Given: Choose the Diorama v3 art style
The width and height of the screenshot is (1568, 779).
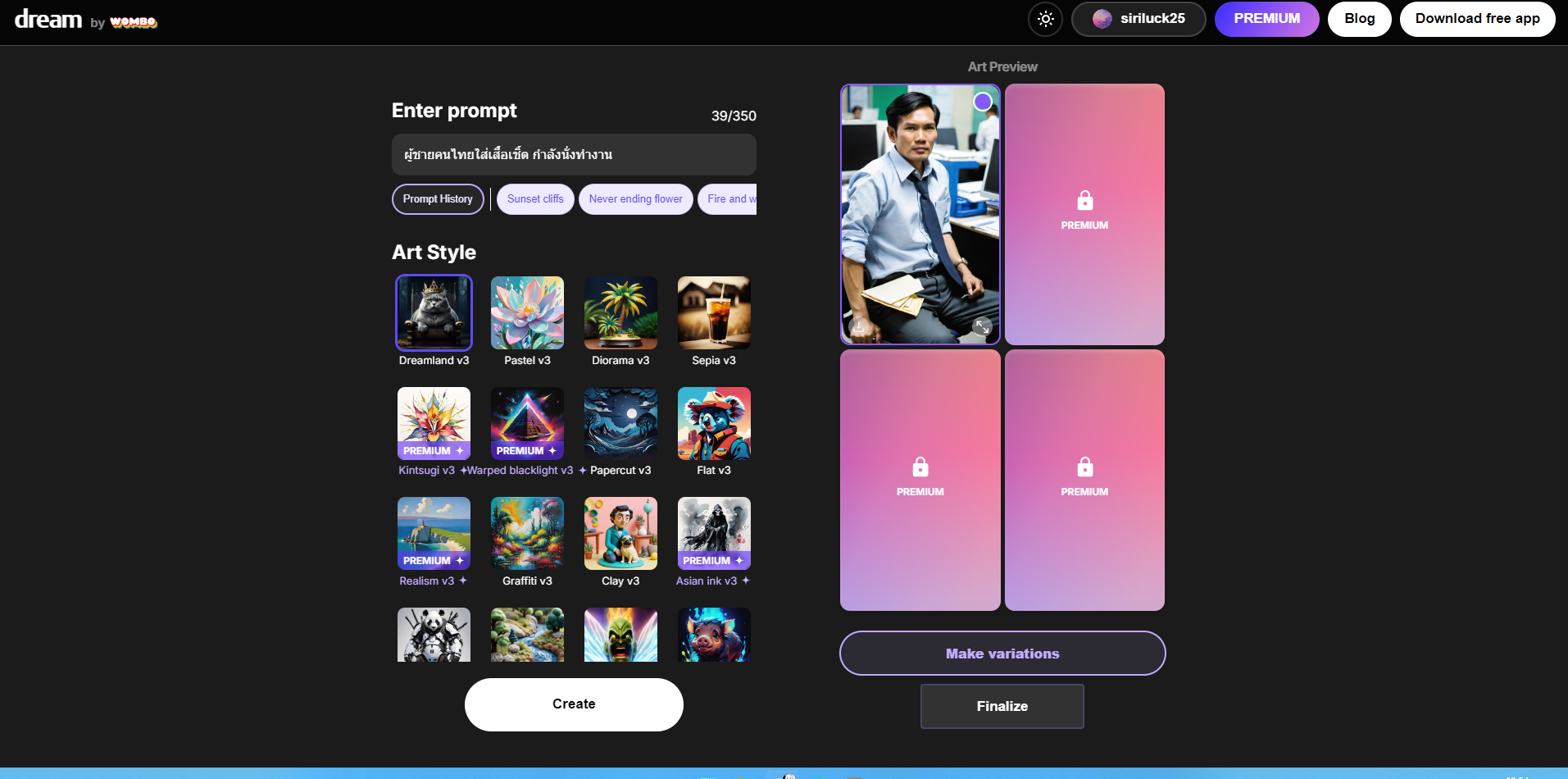Looking at the screenshot, I should point(620,313).
